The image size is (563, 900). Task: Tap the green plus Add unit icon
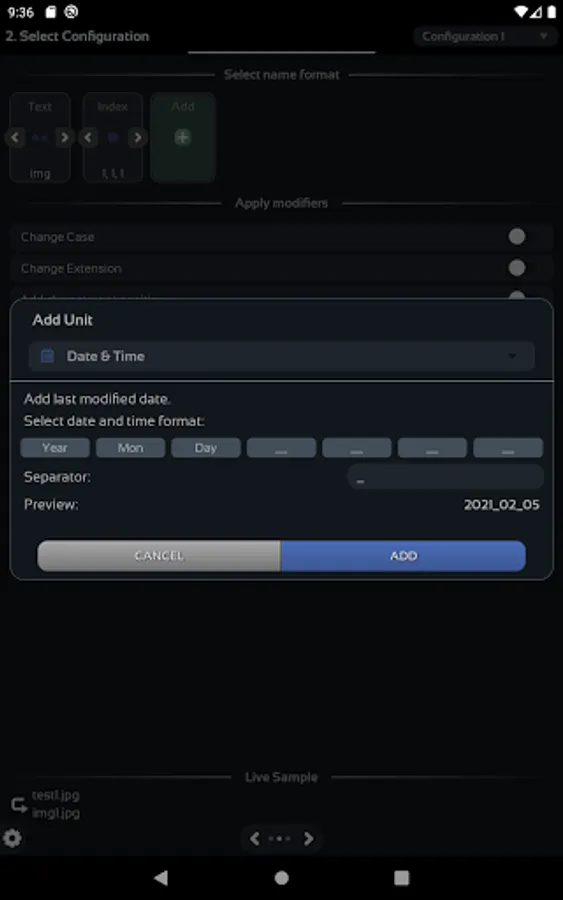click(183, 138)
